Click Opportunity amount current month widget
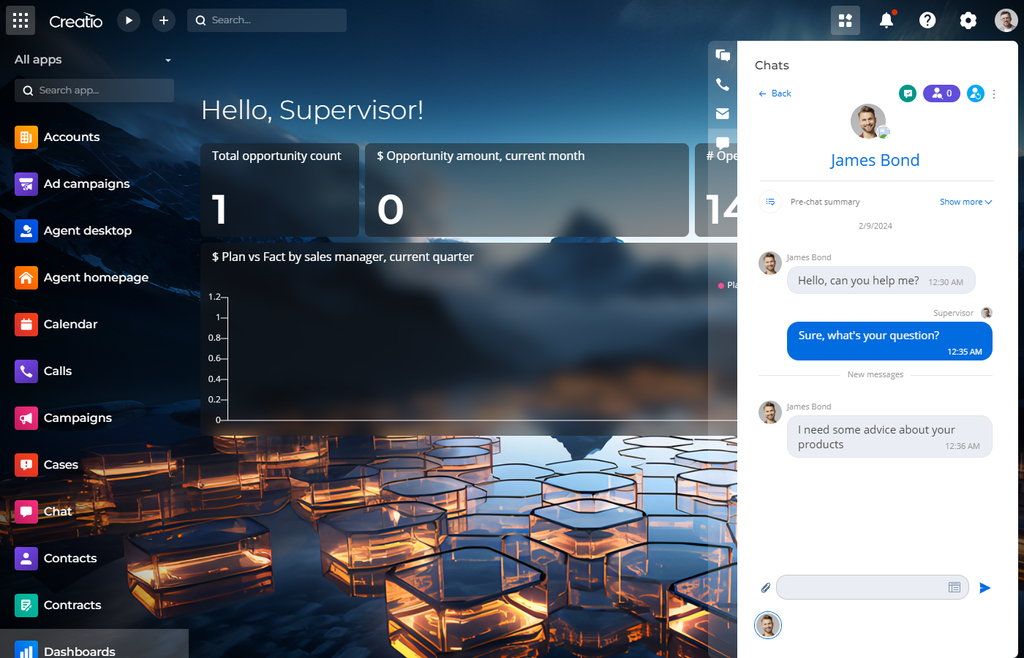The width and height of the screenshot is (1024, 658). click(526, 190)
